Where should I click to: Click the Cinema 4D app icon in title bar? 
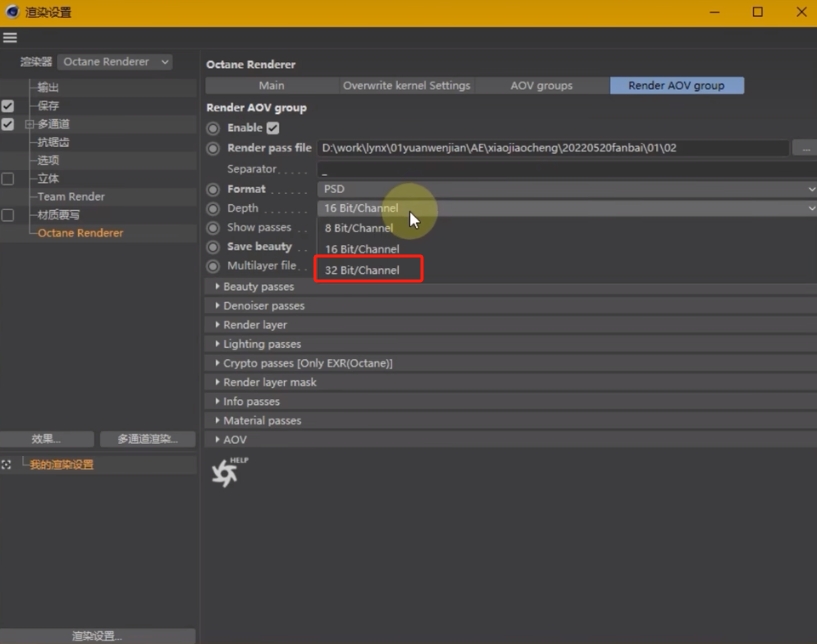[x=12, y=11]
